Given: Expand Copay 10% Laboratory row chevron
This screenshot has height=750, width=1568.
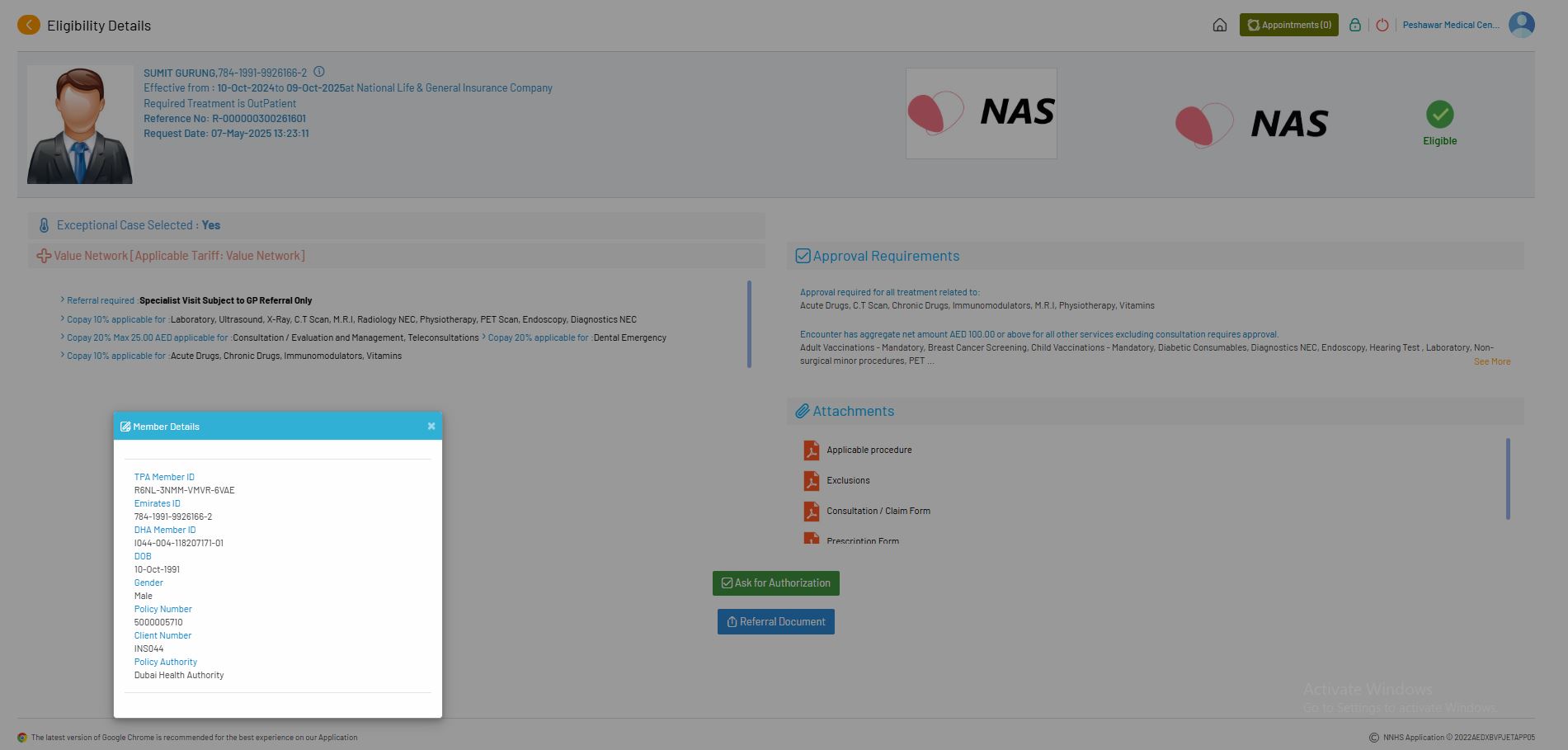Looking at the screenshot, I should [63, 318].
